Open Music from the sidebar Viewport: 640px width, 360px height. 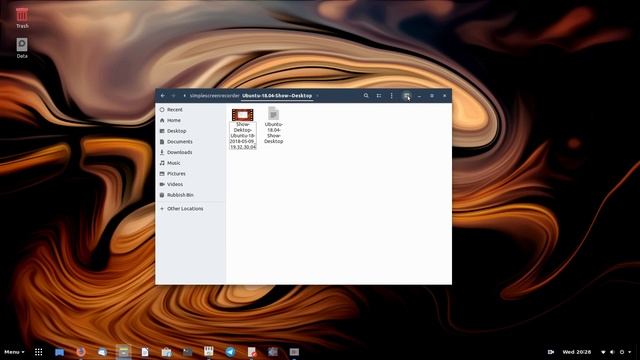coord(190,163)
